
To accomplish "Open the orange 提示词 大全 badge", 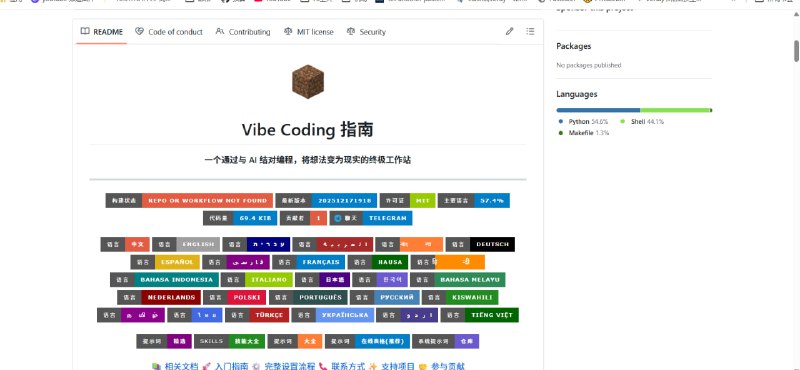I will (295, 341).
